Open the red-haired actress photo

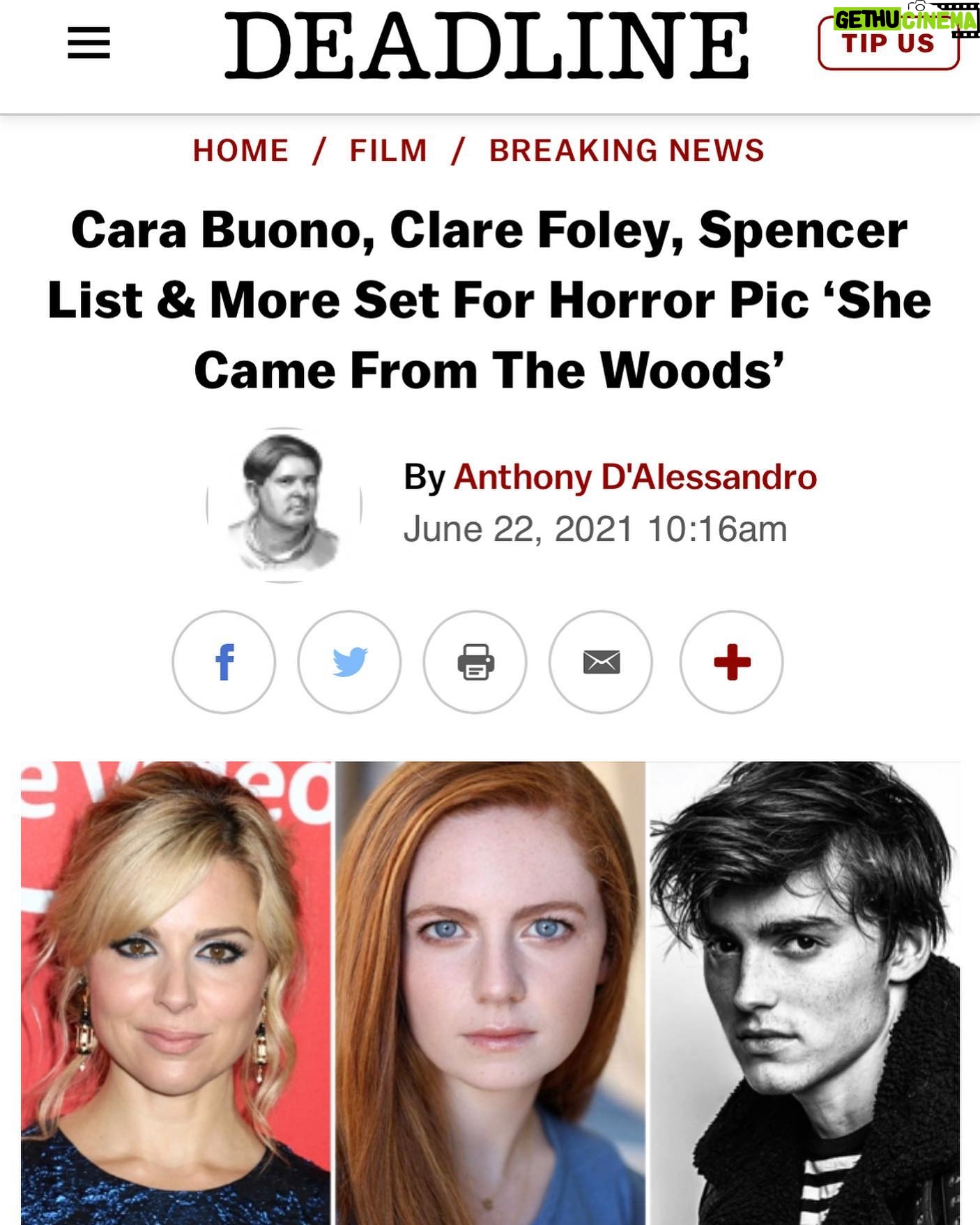(x=490, y=993)
